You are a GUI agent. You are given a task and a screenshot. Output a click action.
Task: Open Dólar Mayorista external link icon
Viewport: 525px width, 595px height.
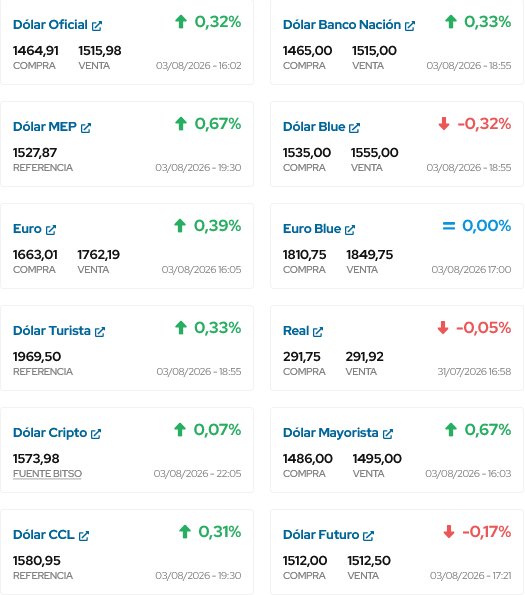(x=388, y=434)
